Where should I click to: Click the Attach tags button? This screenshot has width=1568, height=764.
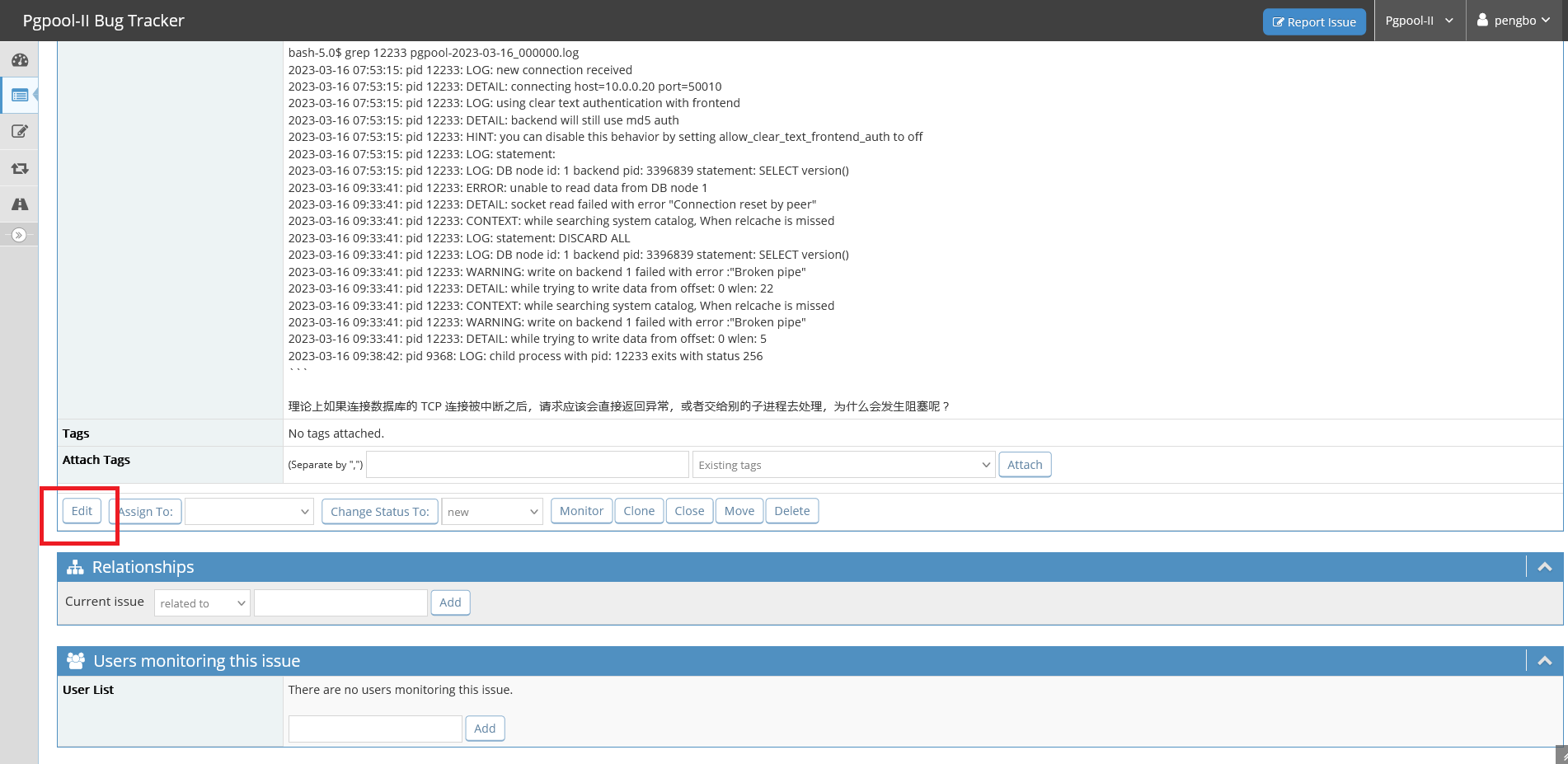(x=1024, y=465)
